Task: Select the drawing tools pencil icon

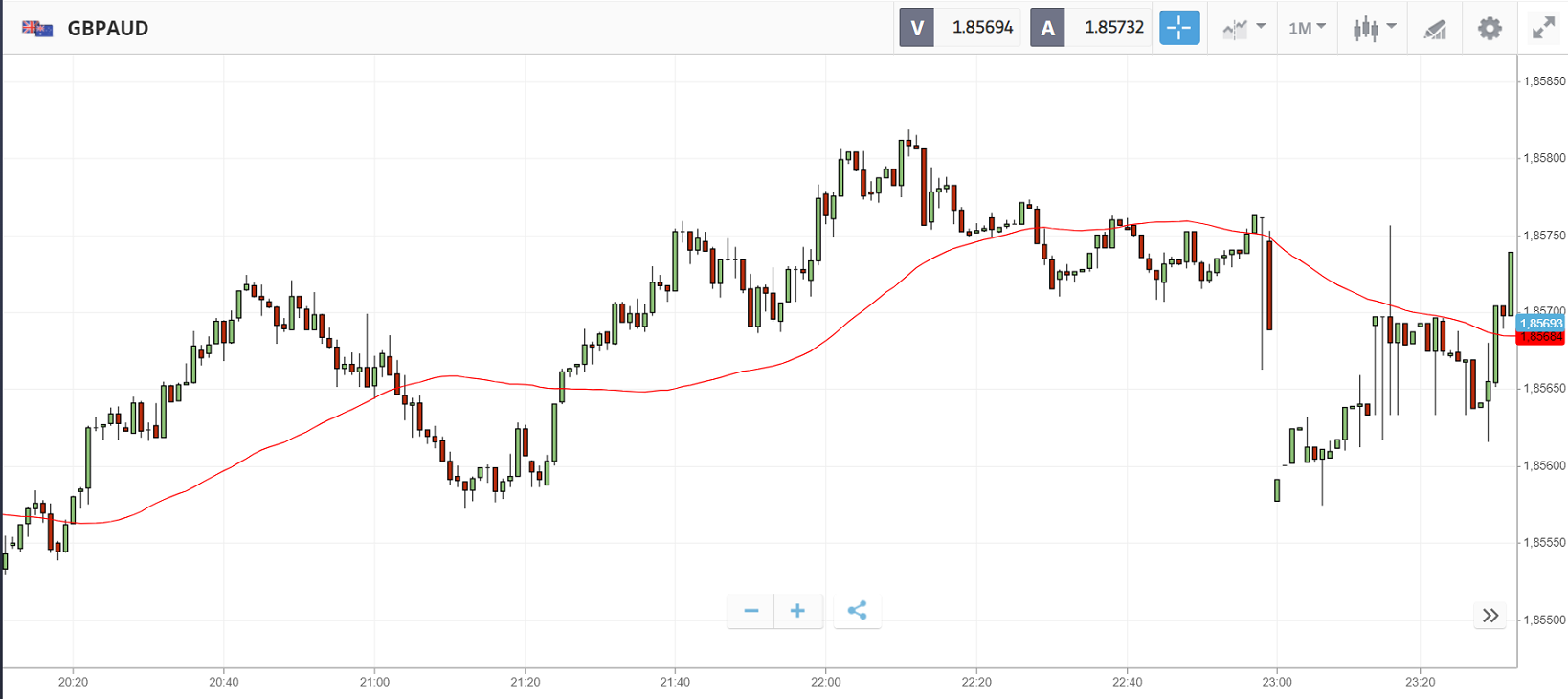Action: (x=1434, y=29)
